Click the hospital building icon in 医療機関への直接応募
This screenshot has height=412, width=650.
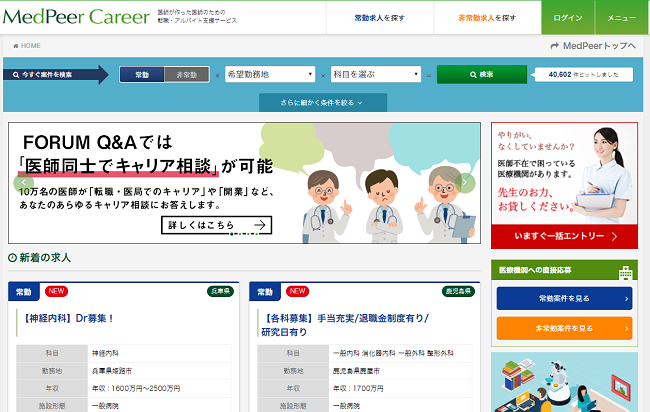coord(626,273)
